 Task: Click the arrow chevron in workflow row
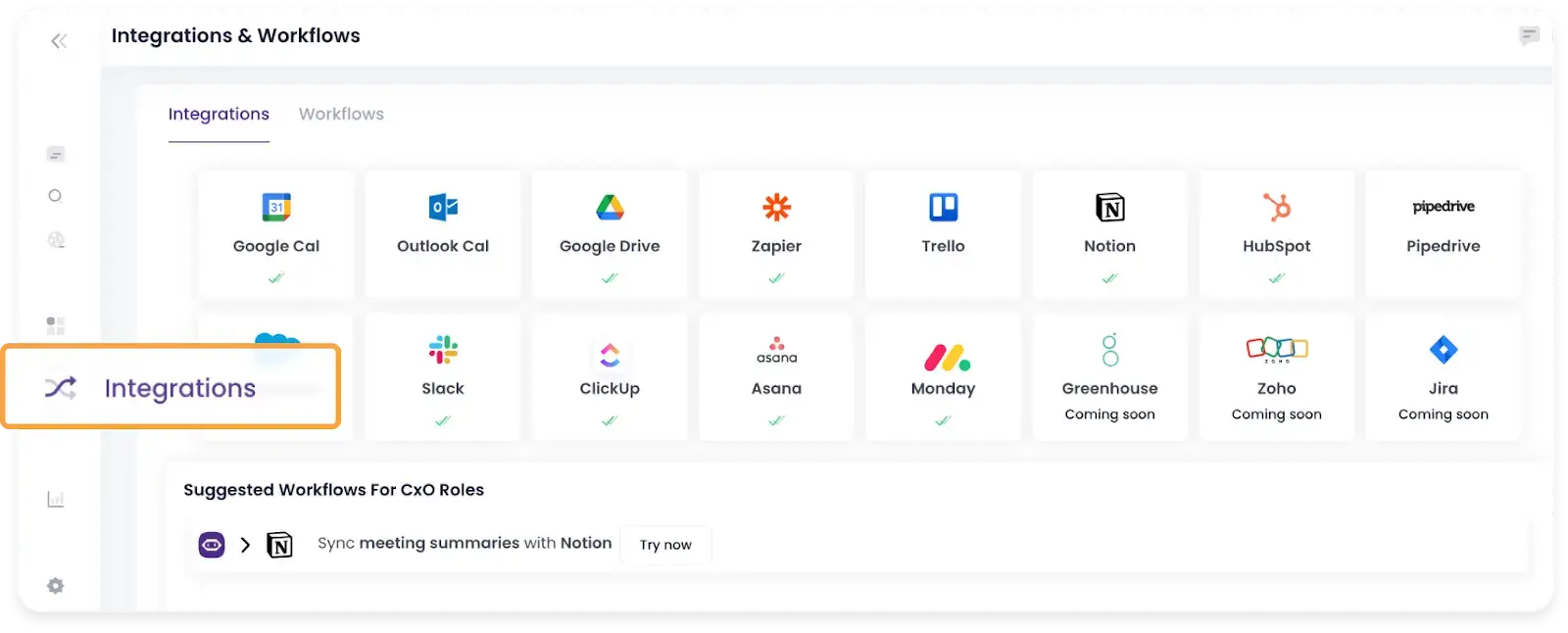[245, 545]
